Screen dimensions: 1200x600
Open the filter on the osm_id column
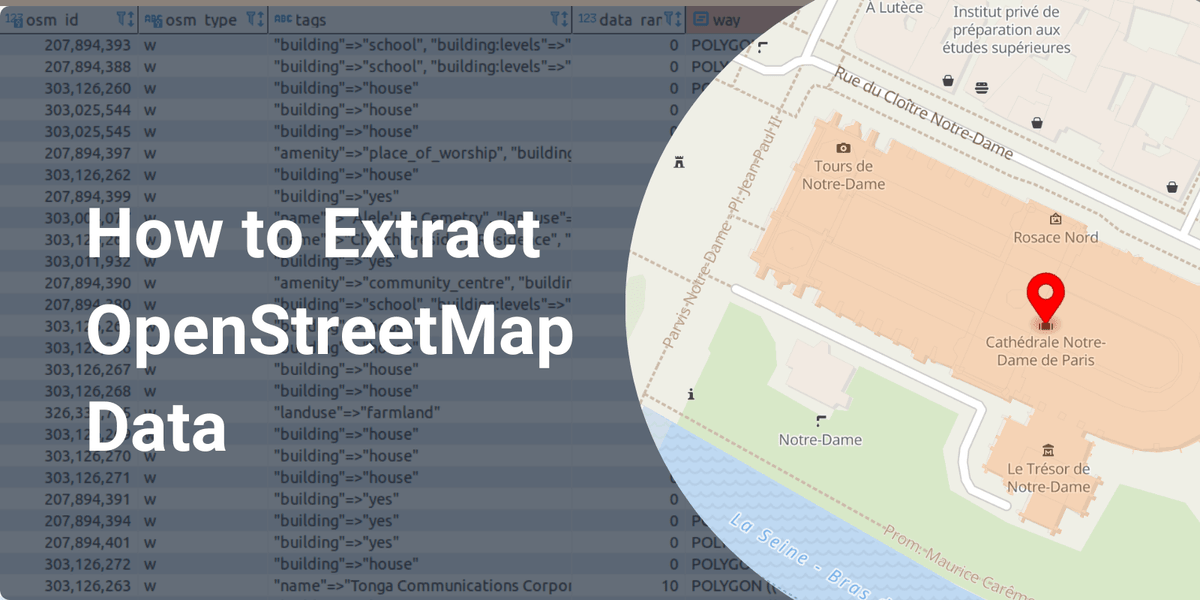[124, 19]
